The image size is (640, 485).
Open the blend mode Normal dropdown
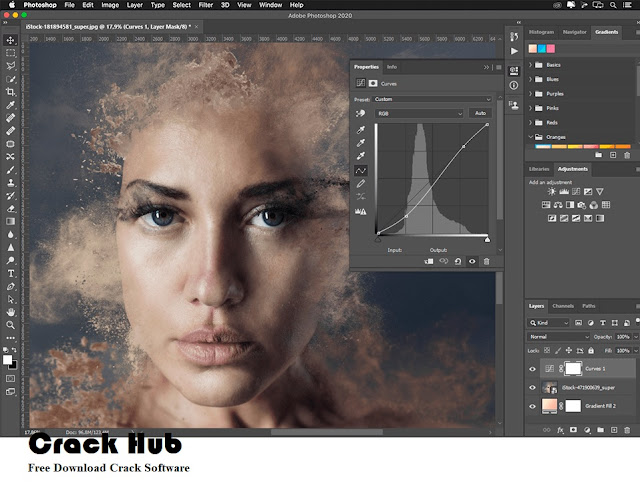coord(558,337)
